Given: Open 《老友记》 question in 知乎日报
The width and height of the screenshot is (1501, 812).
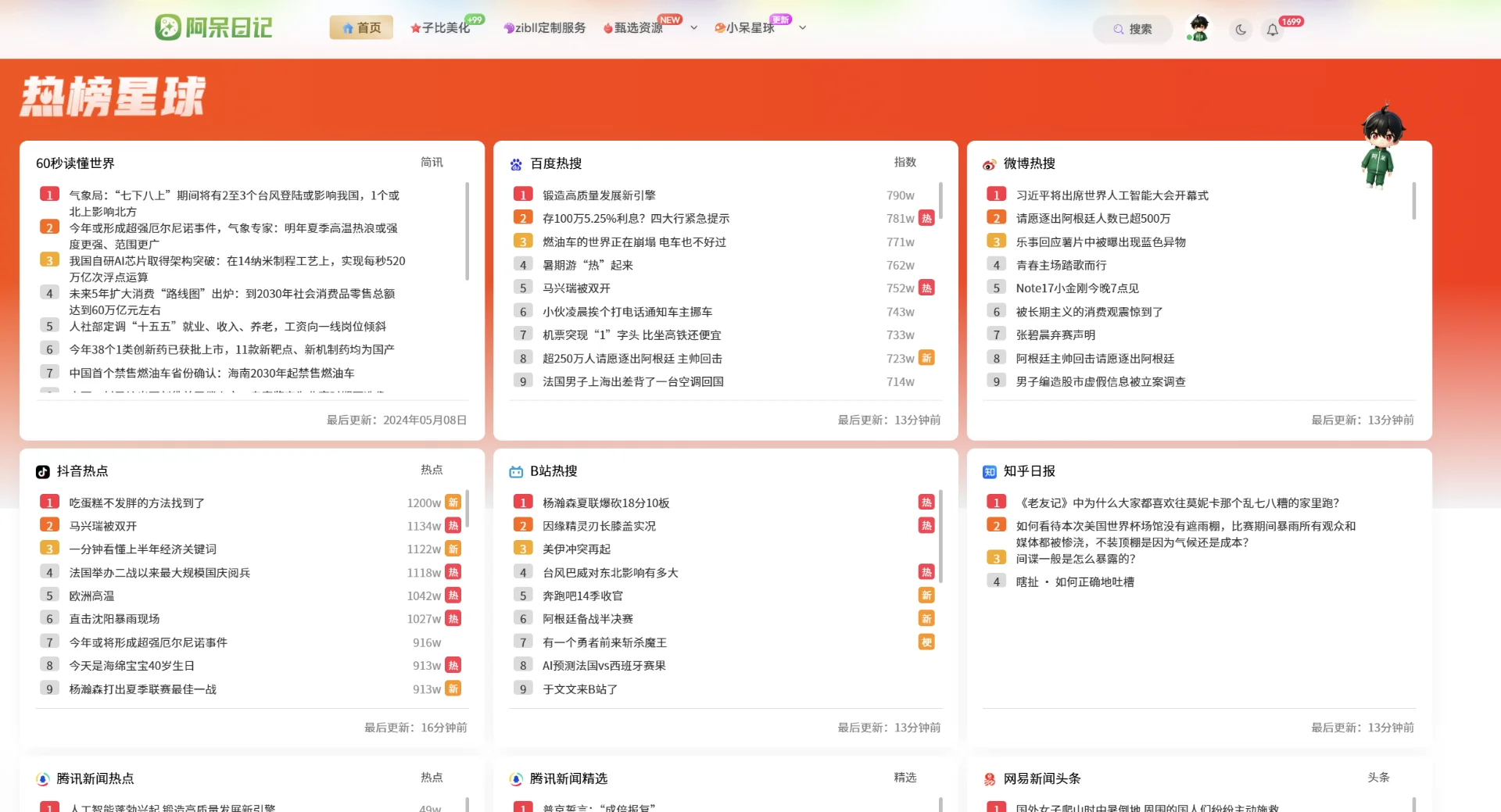Looking at the screenshot, I should [1177, 503].
